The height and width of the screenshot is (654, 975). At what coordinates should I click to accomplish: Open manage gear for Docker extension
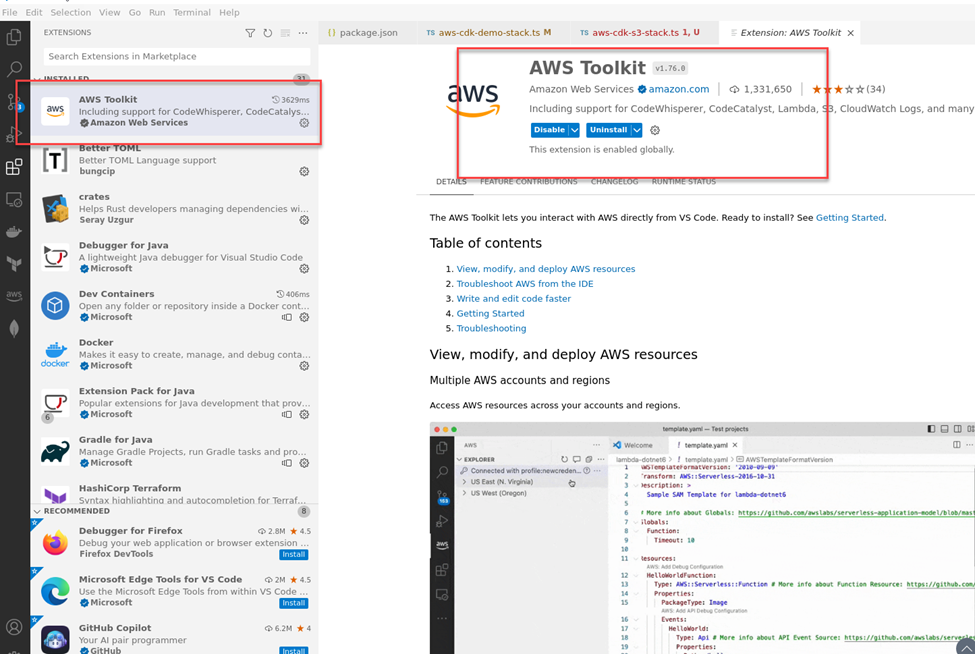click(x=304, y=366)
